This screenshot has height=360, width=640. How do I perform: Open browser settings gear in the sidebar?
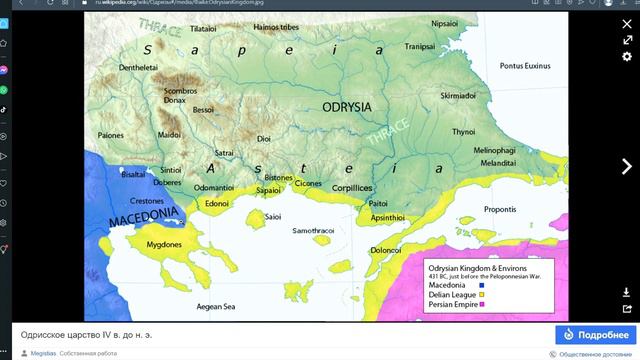[x=3, y=223]
